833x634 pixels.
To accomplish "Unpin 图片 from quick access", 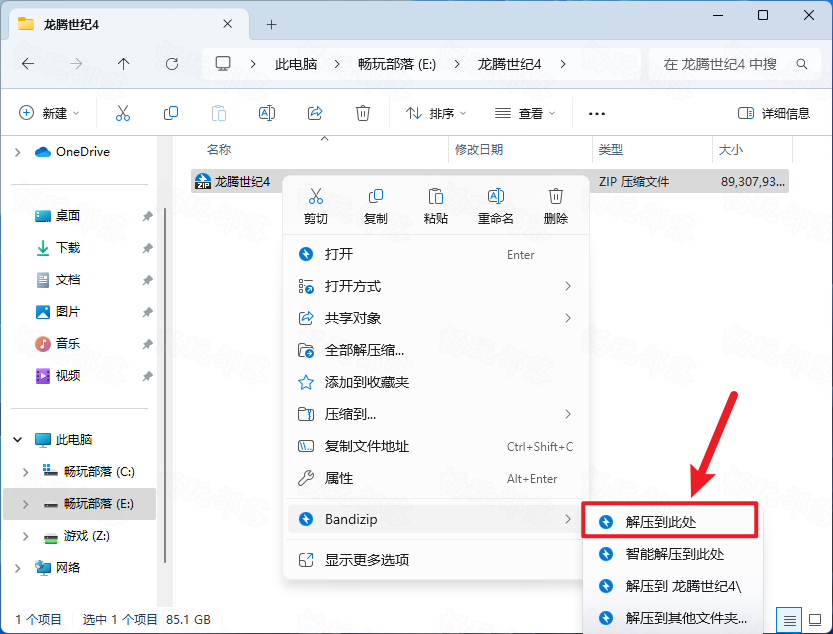I will pyautogui.click(x=148, y=312).
